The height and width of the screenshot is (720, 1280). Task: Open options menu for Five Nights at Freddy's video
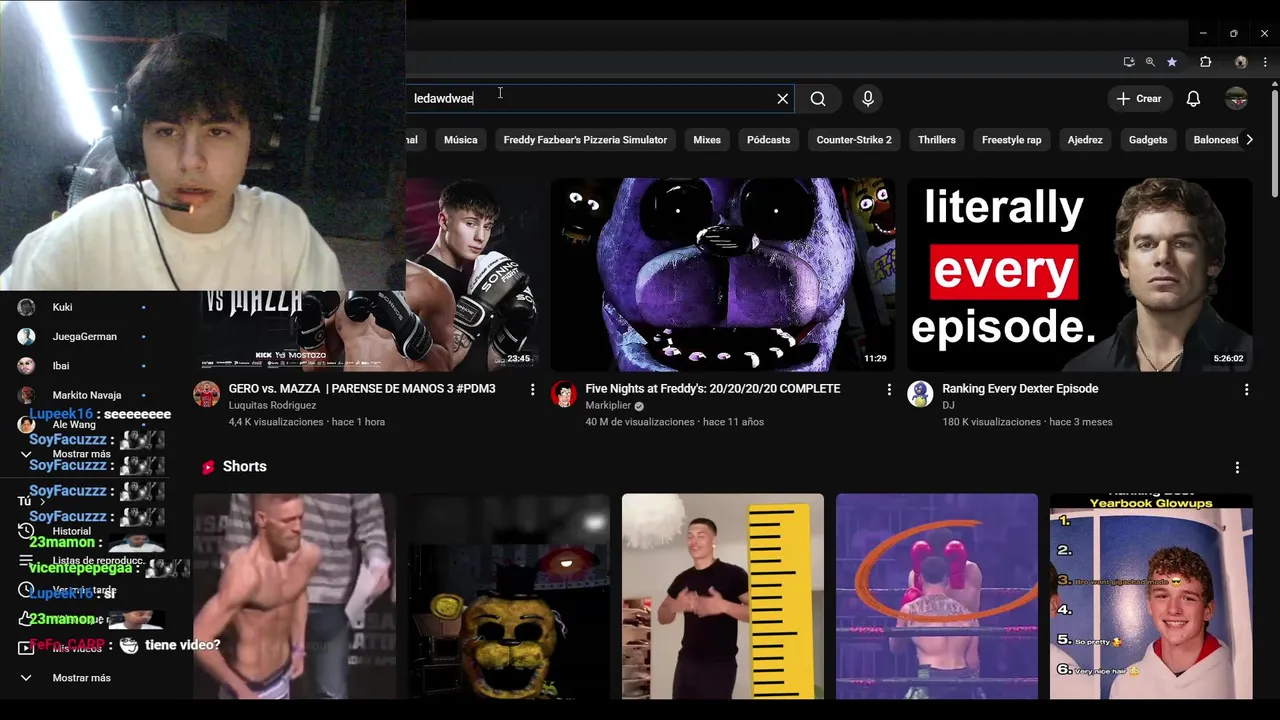coord(889,389)
